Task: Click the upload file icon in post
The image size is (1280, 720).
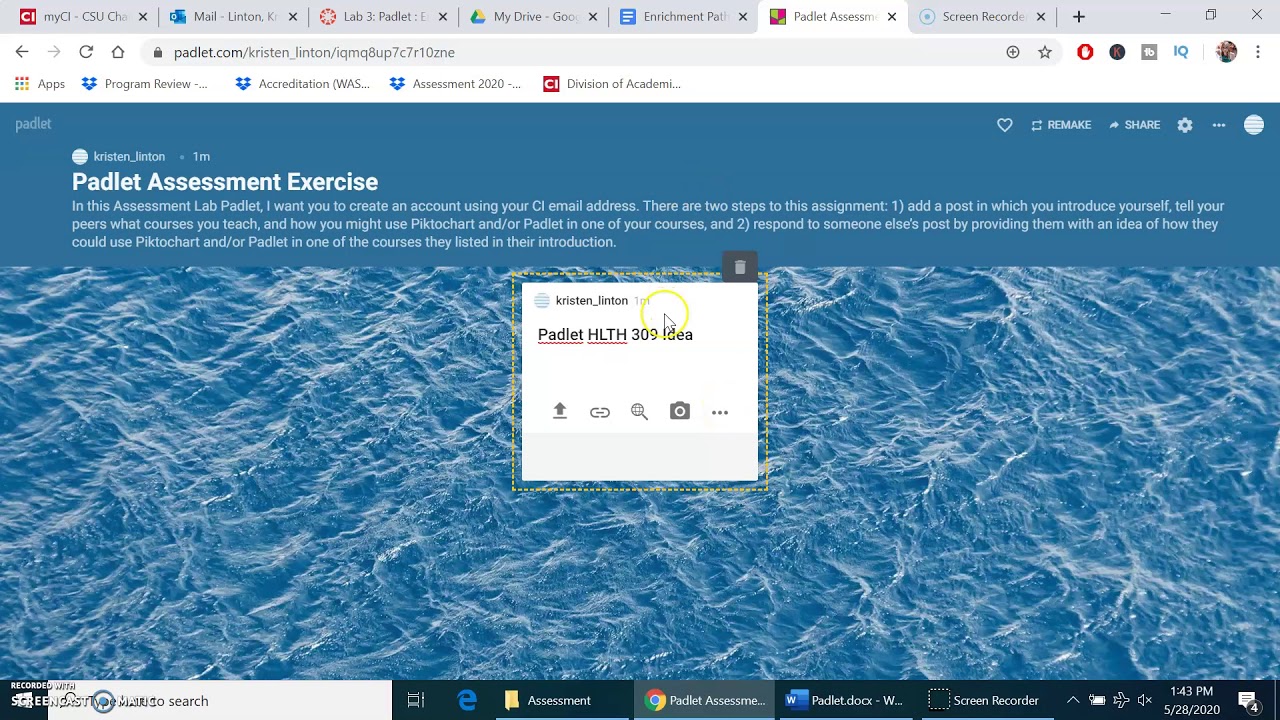Action: pos(560,411)
